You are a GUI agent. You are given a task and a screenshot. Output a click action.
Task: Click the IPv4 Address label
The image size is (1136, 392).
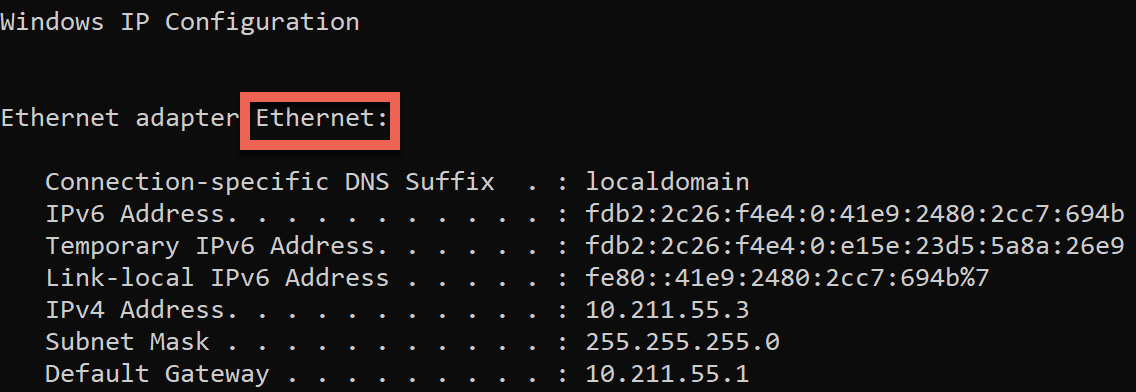(x=142, y=310)
